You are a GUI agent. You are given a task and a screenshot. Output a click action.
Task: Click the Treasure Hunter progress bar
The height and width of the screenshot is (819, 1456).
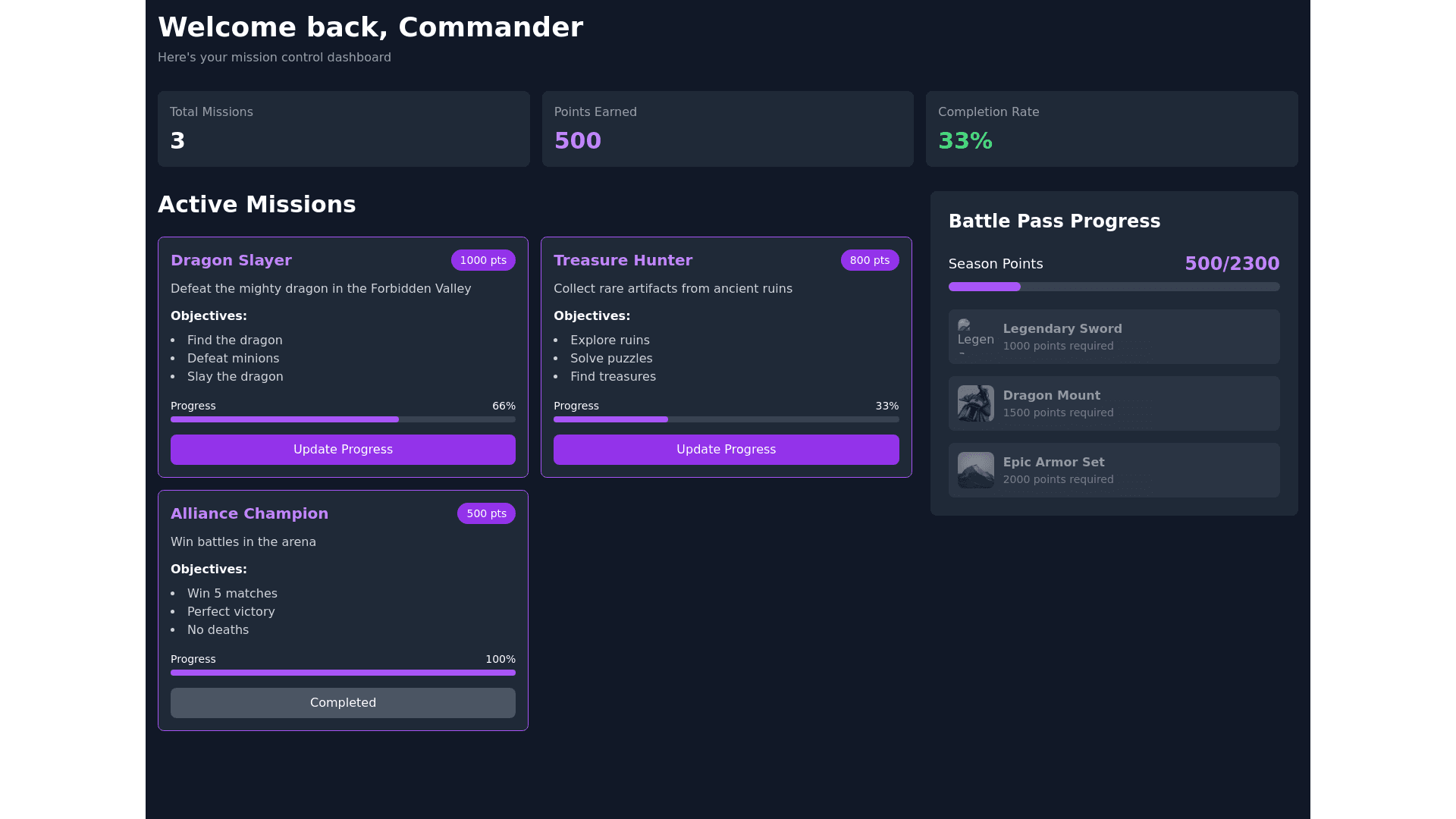[x=726, y=419]
